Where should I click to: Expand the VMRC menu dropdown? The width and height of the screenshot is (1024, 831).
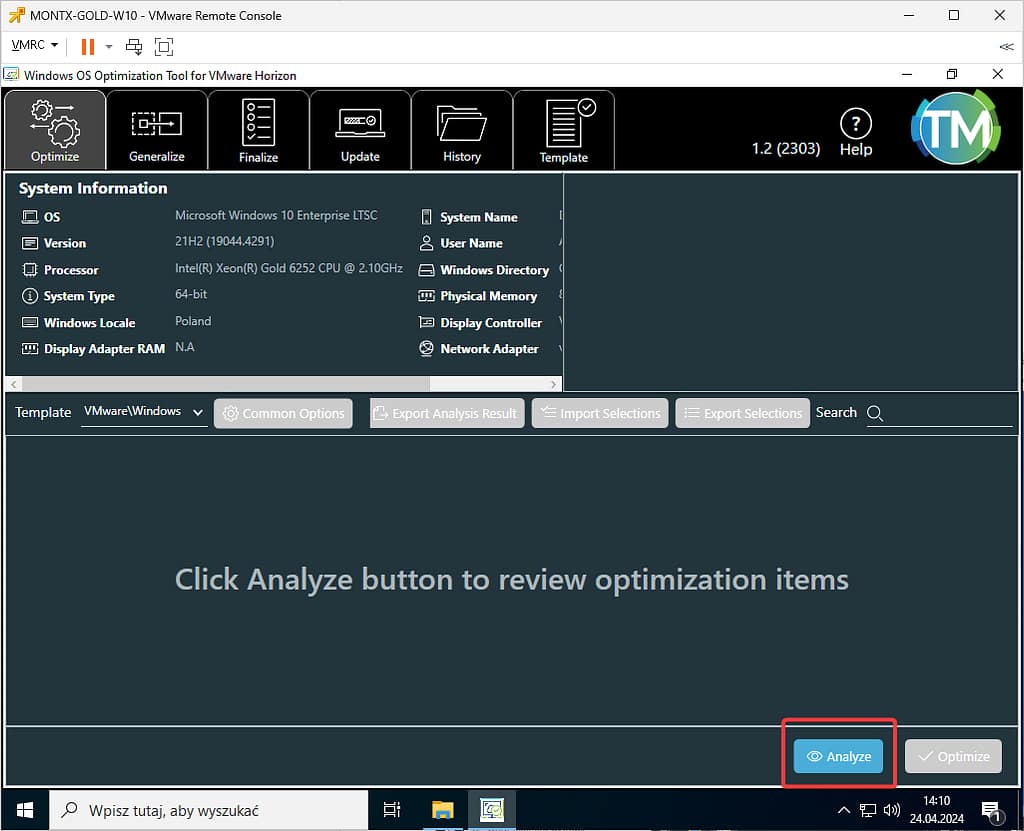tap(35, 46)
